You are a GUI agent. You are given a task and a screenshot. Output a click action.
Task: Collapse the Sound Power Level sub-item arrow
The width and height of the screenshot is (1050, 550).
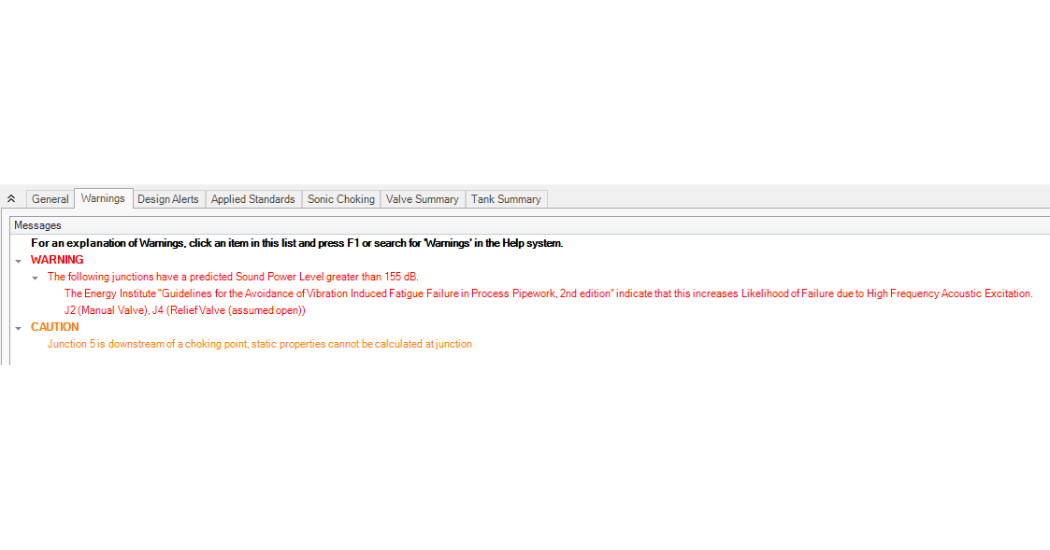(35, 277)
